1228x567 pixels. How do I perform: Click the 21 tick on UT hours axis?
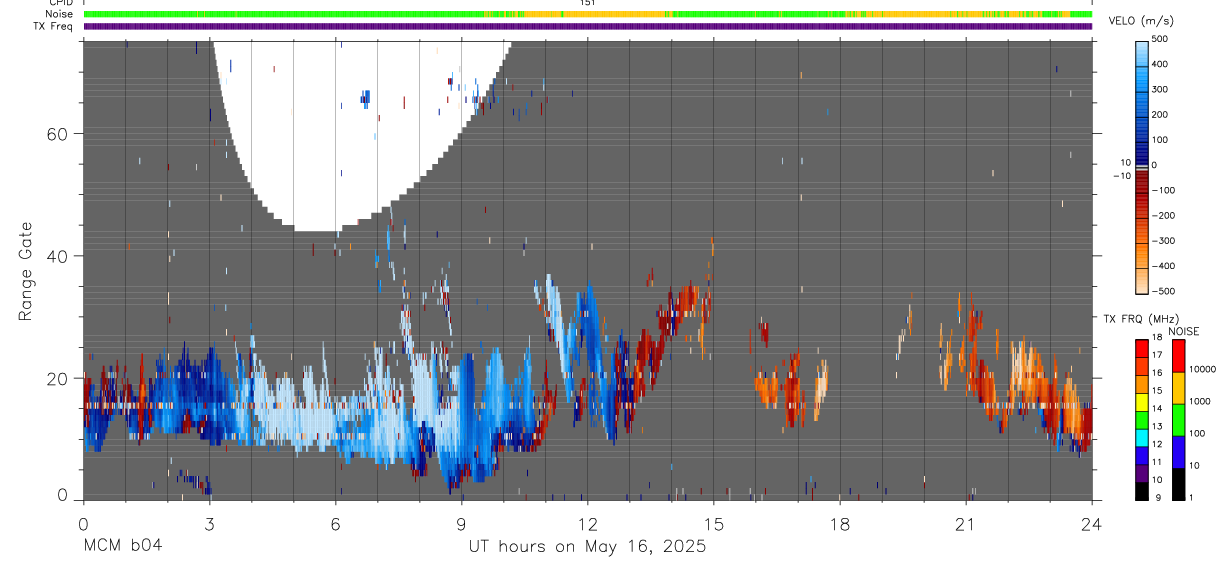tap(965, 523)
